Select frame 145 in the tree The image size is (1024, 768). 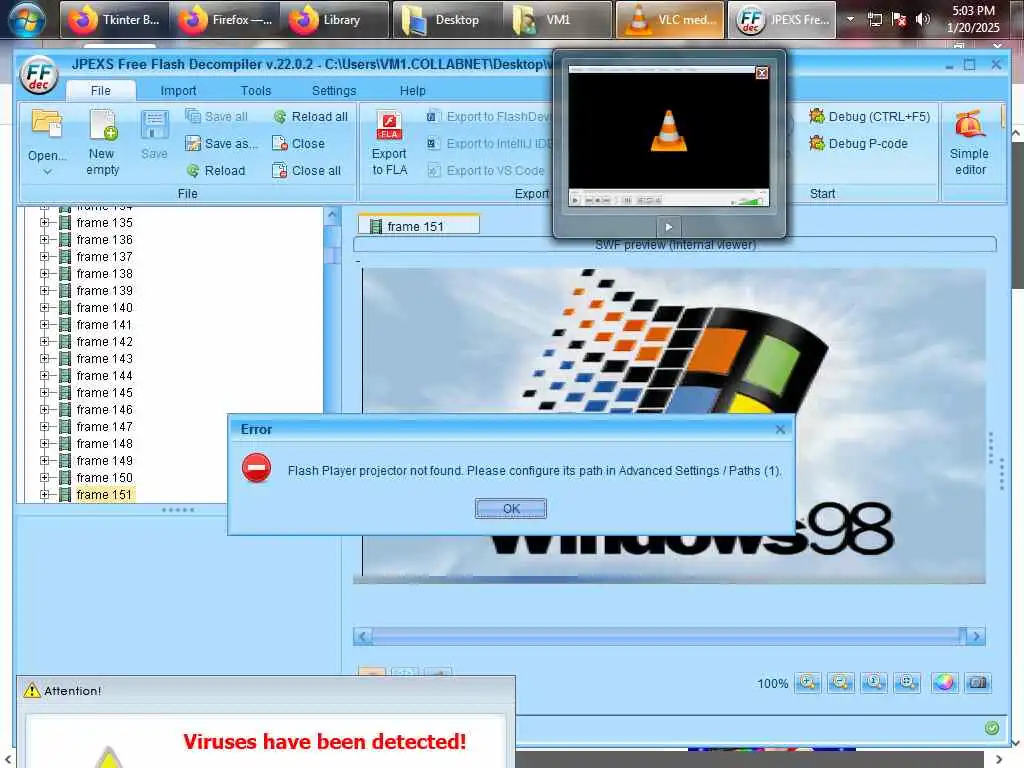point(104,392)
